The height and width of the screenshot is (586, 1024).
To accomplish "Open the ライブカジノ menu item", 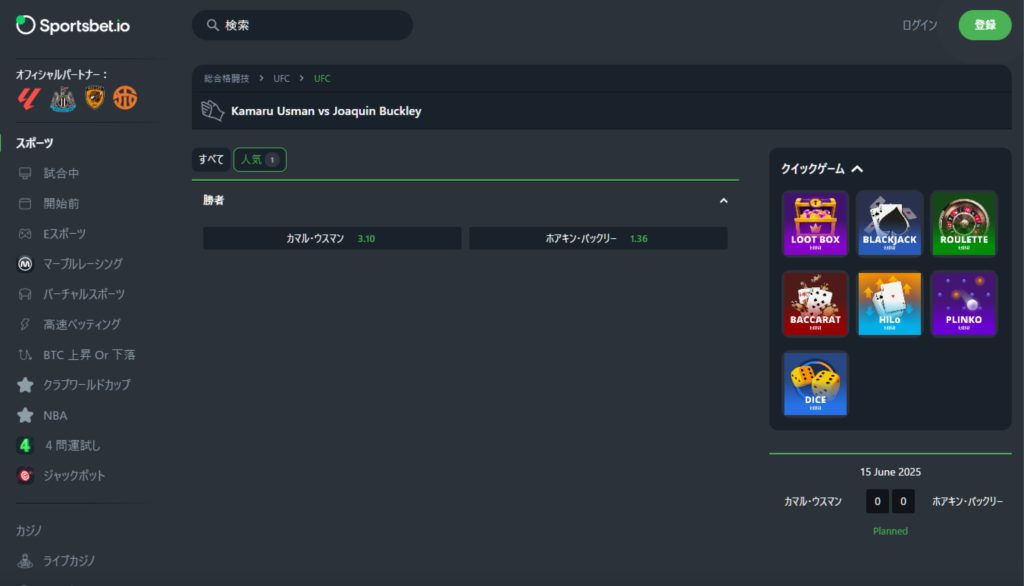I will click(69, 561).
